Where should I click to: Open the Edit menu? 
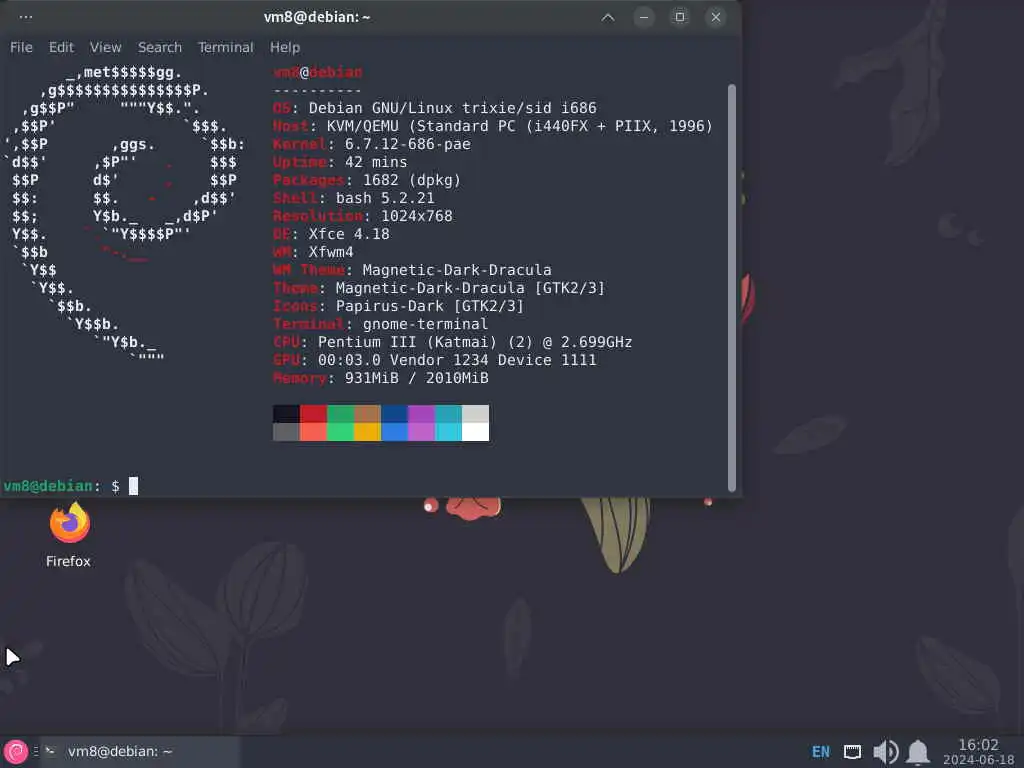click(61, 47)
